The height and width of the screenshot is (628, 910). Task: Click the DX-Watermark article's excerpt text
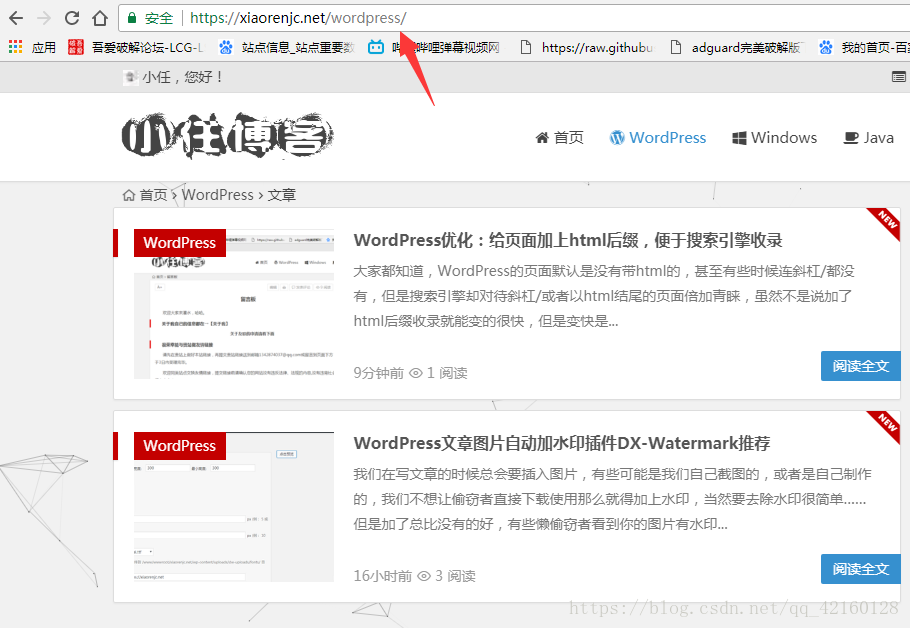[x=612, y=499]
